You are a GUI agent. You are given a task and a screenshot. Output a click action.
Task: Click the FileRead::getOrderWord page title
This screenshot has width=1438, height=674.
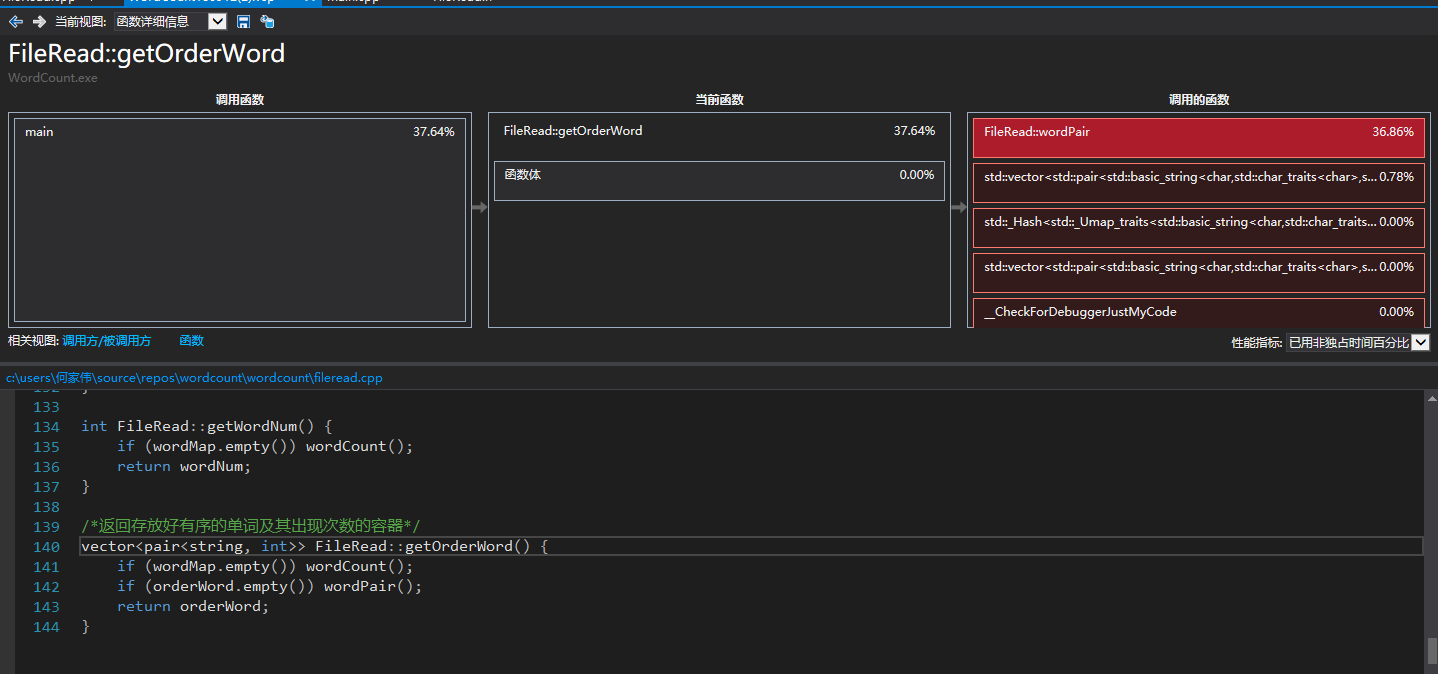pyautogui.click(x=147, y=54)
